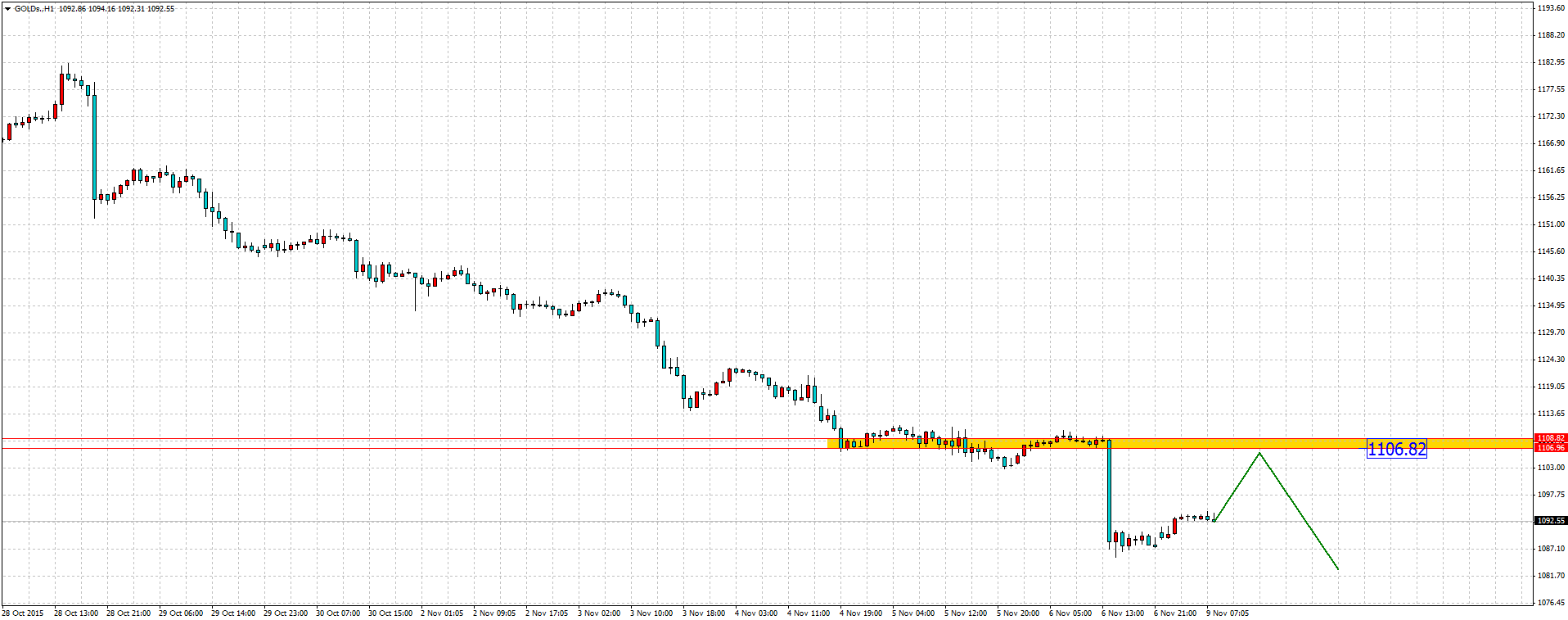Click the black 1092.55 current price tag

(x=1551, y=521)
